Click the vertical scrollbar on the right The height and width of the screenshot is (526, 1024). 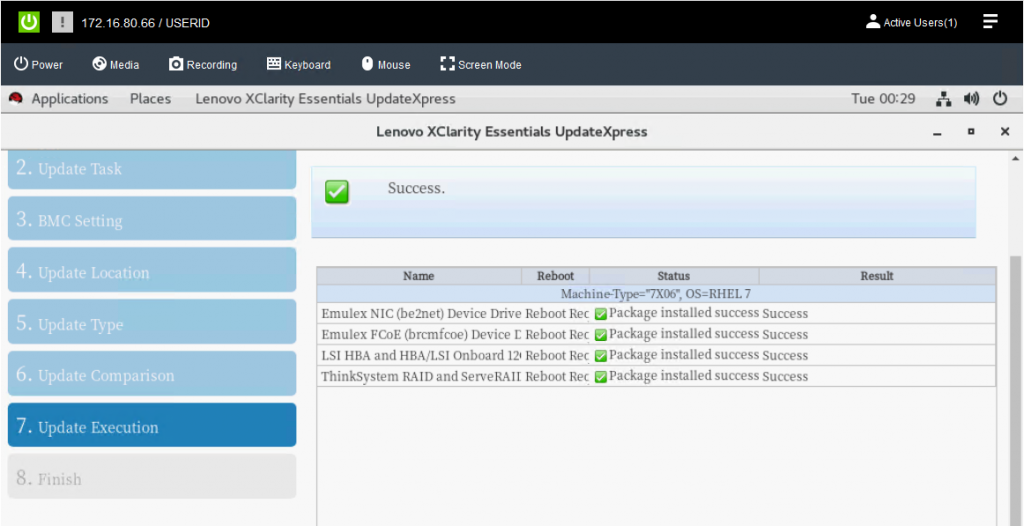pos(1017,390)
